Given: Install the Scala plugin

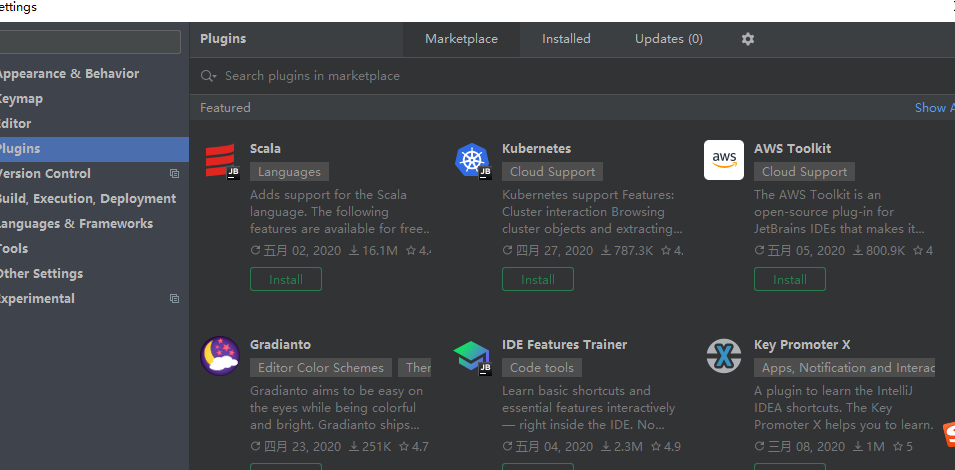Looking at the screenshot, I should pyautogui.click(x=286, y=279).
